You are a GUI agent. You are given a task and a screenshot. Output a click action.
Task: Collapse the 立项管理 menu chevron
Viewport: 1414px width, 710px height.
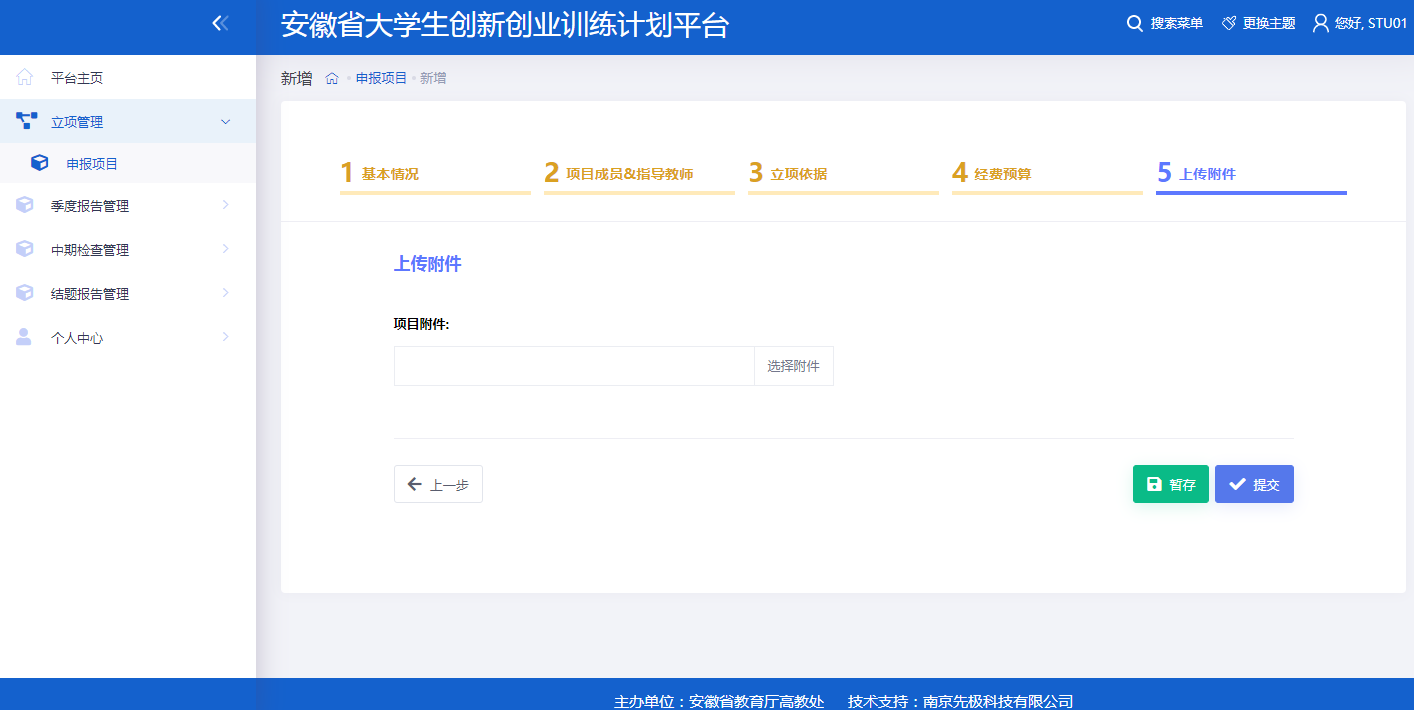click(225, 122)
